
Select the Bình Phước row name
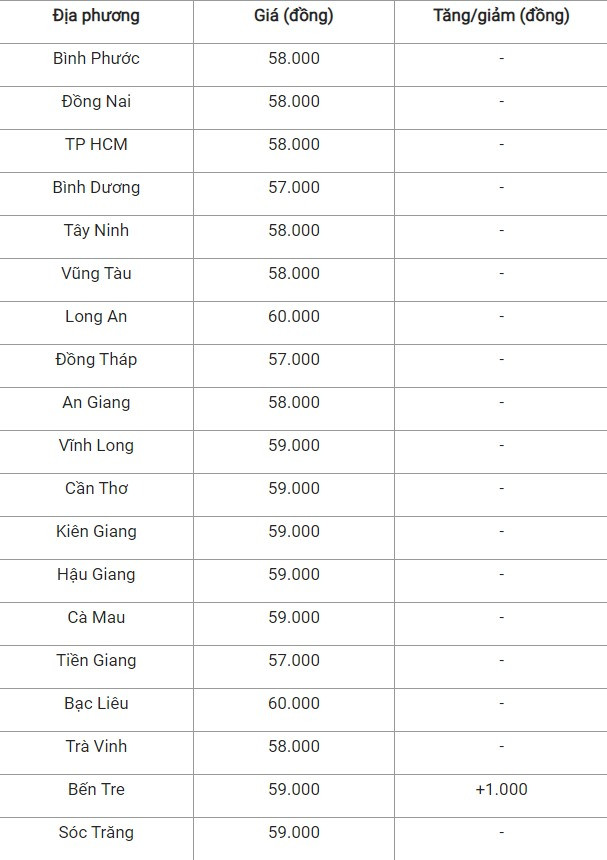[96, 58]
